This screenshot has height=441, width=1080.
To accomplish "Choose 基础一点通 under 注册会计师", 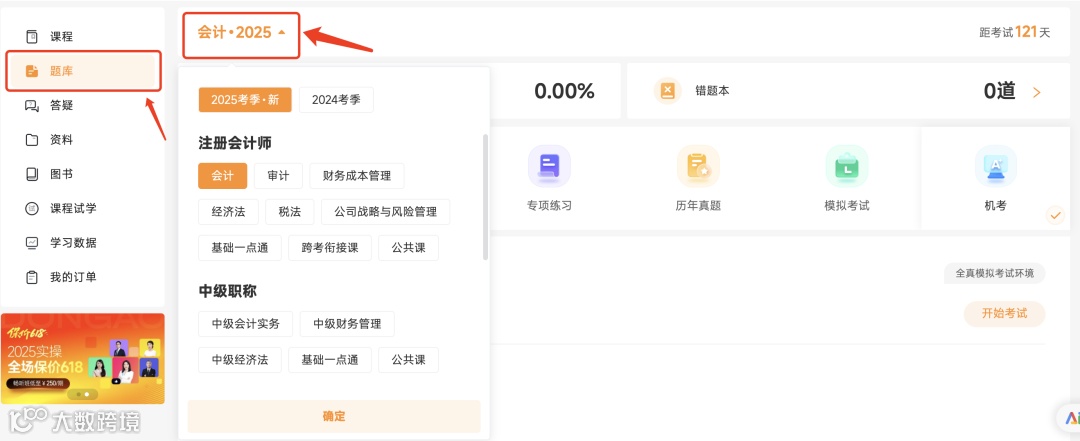I will (x=240, y=248).
